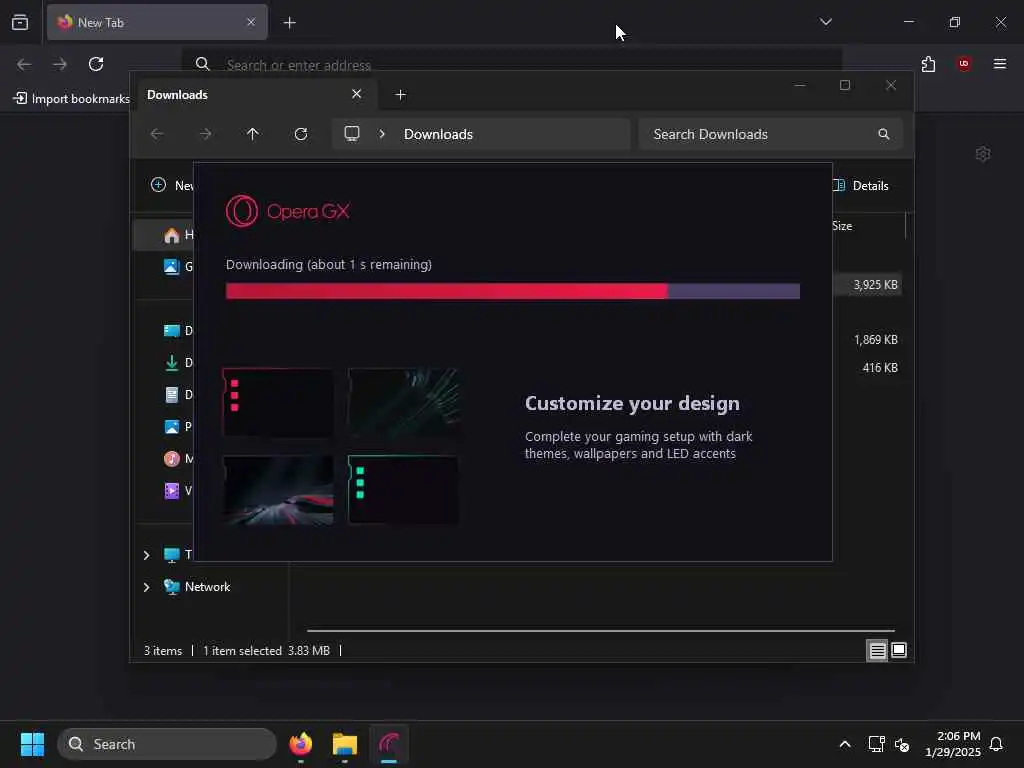Refresh the Downloads folder in File Explorer
Image resolution: width=1024 pixels, height=768 pixels.
301,134
